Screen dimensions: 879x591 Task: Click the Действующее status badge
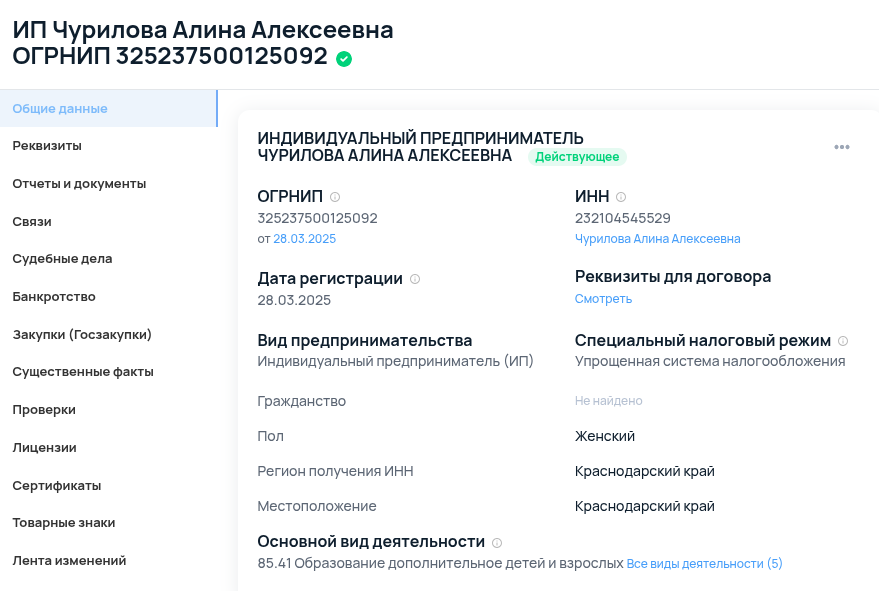tap(575, 157)
